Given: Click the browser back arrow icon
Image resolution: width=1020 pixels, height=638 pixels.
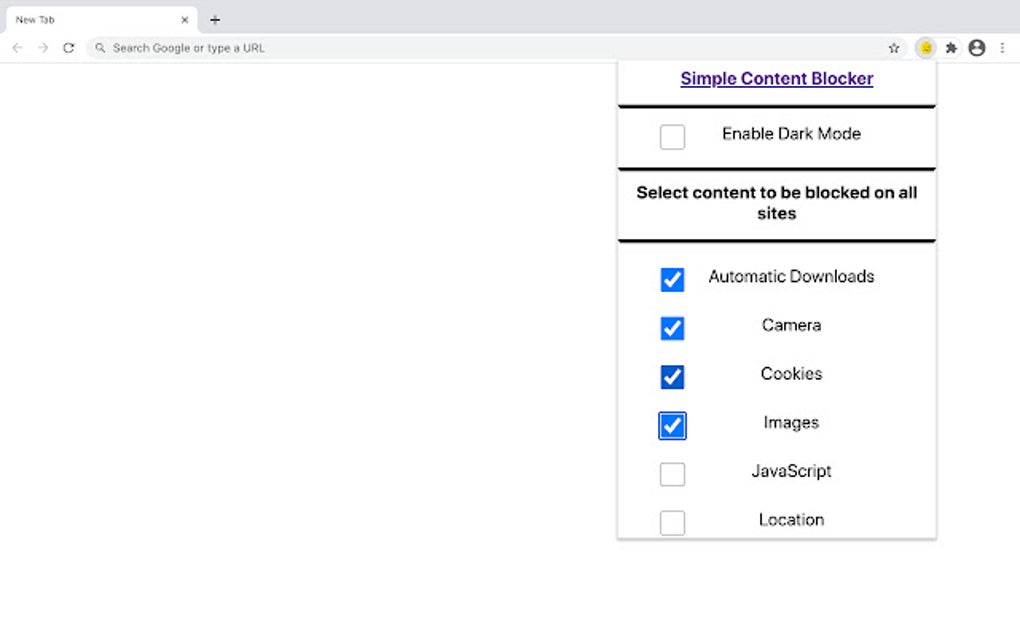Looking at the screenshot, I should tap(17, 47).
